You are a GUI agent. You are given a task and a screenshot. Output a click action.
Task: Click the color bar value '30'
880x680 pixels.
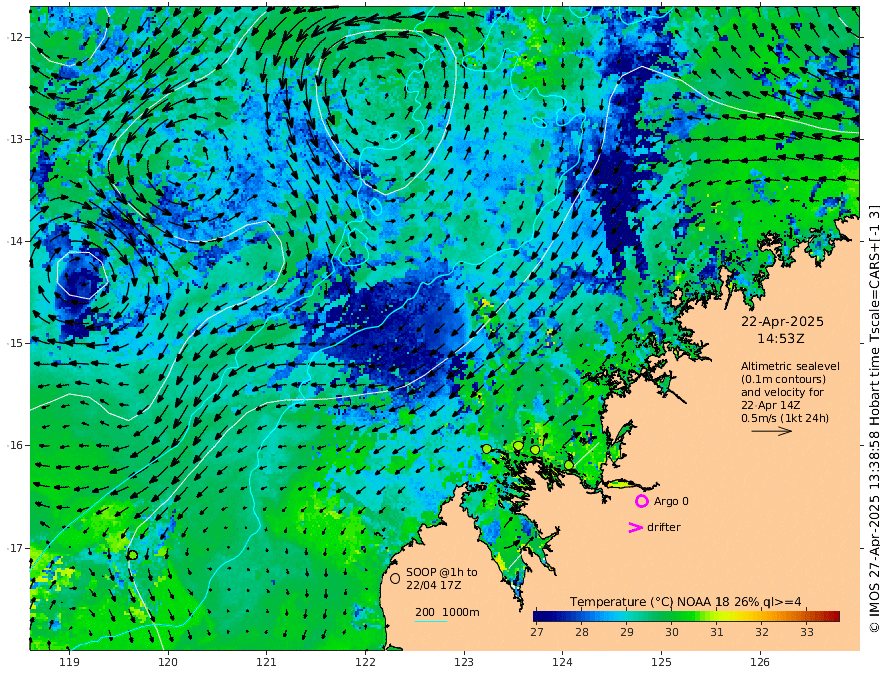coord(672,632)
